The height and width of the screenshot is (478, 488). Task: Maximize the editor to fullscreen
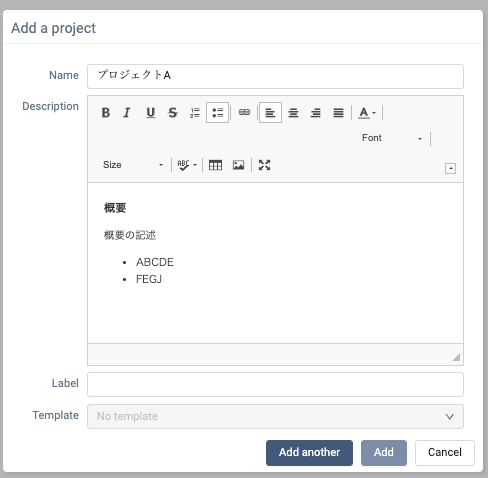264,165
